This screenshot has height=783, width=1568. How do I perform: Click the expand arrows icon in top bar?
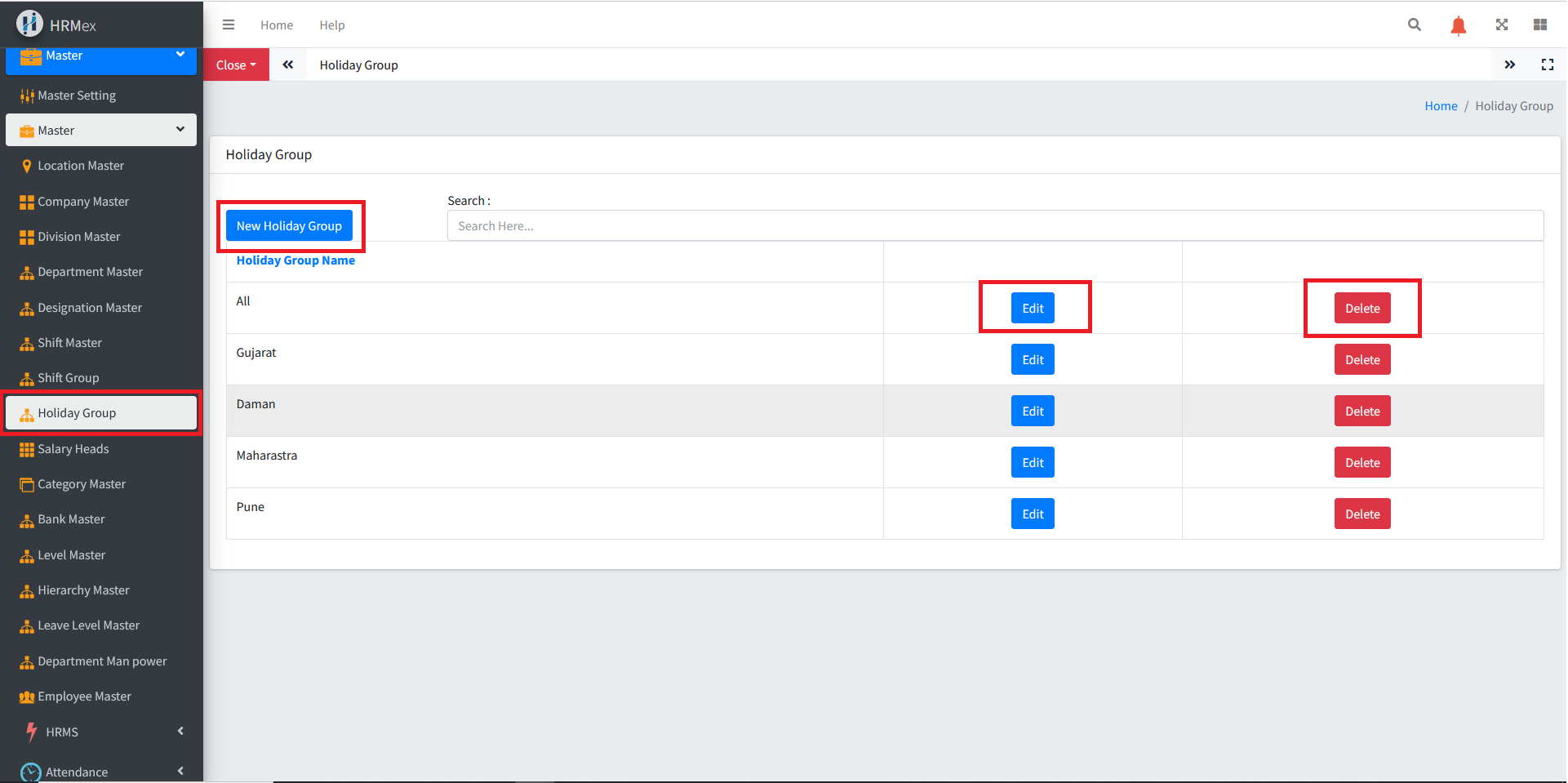pyautogui.click(x=1502, y=24)
